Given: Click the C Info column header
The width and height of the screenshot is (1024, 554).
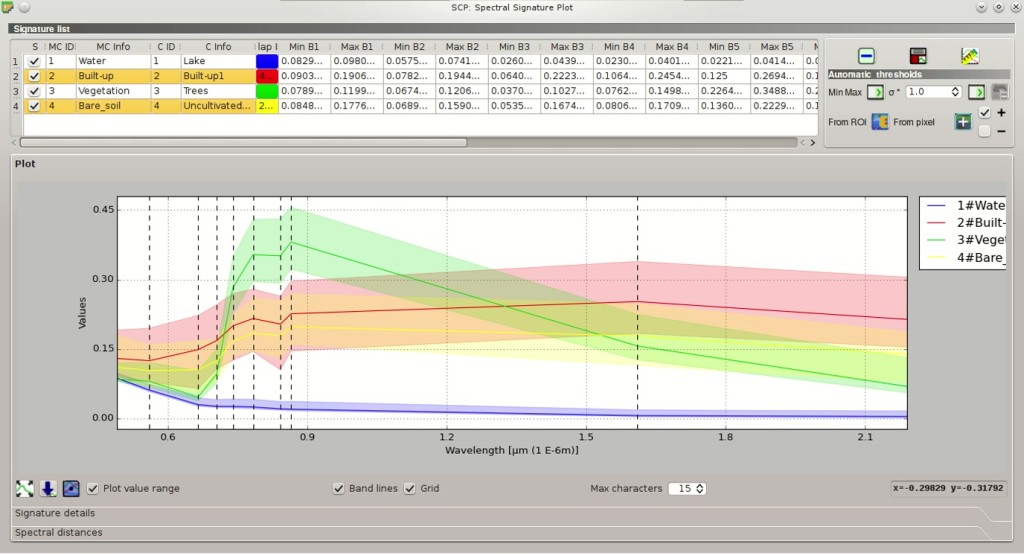Looking at the screenshot, I should pyautogui.click(x=218, y=46).
